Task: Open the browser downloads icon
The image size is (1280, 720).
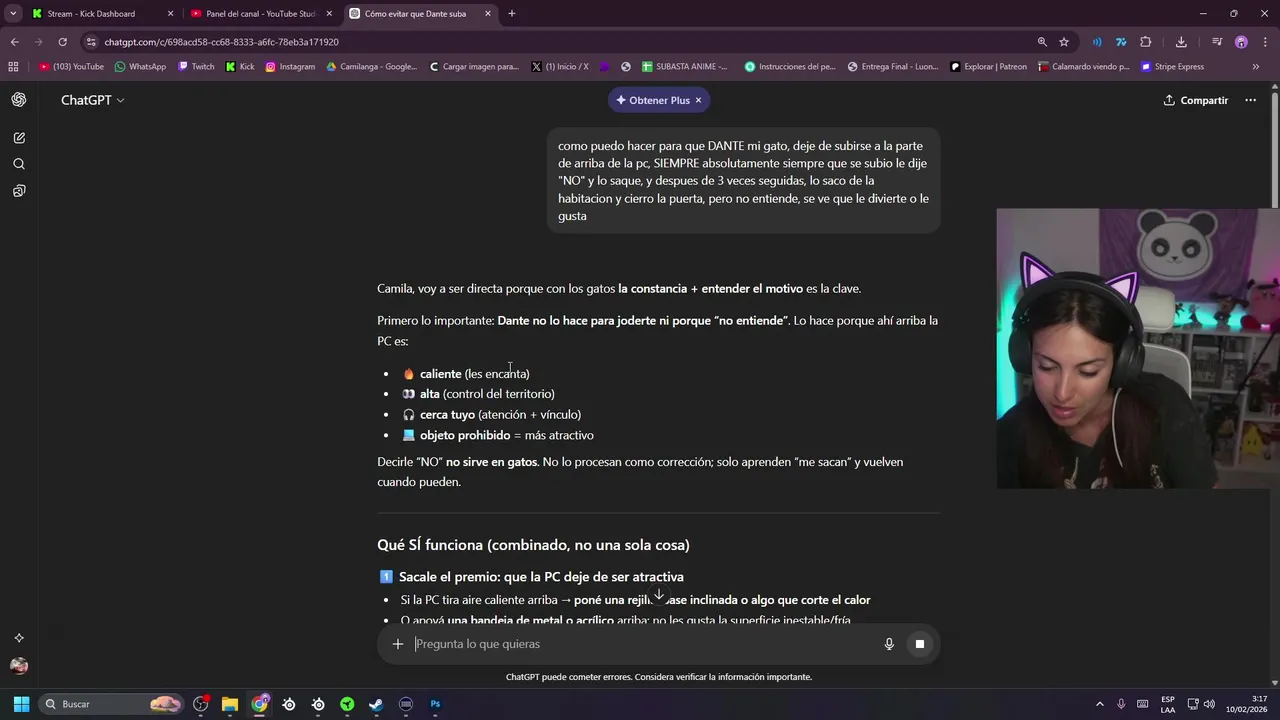Action: pos(1181,42)
